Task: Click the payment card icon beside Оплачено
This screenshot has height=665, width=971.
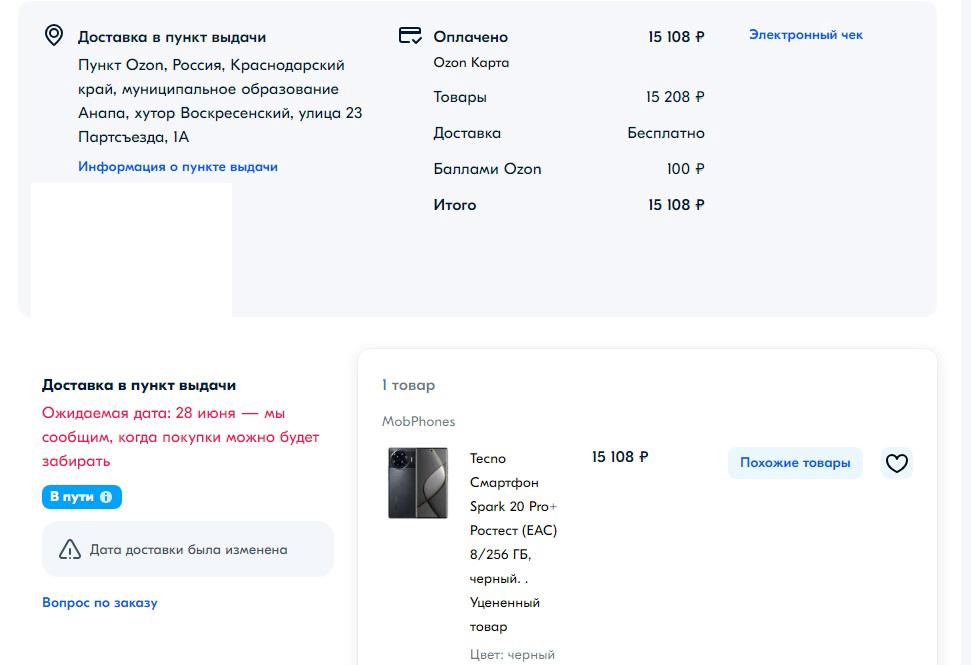Action: [409, 36]
